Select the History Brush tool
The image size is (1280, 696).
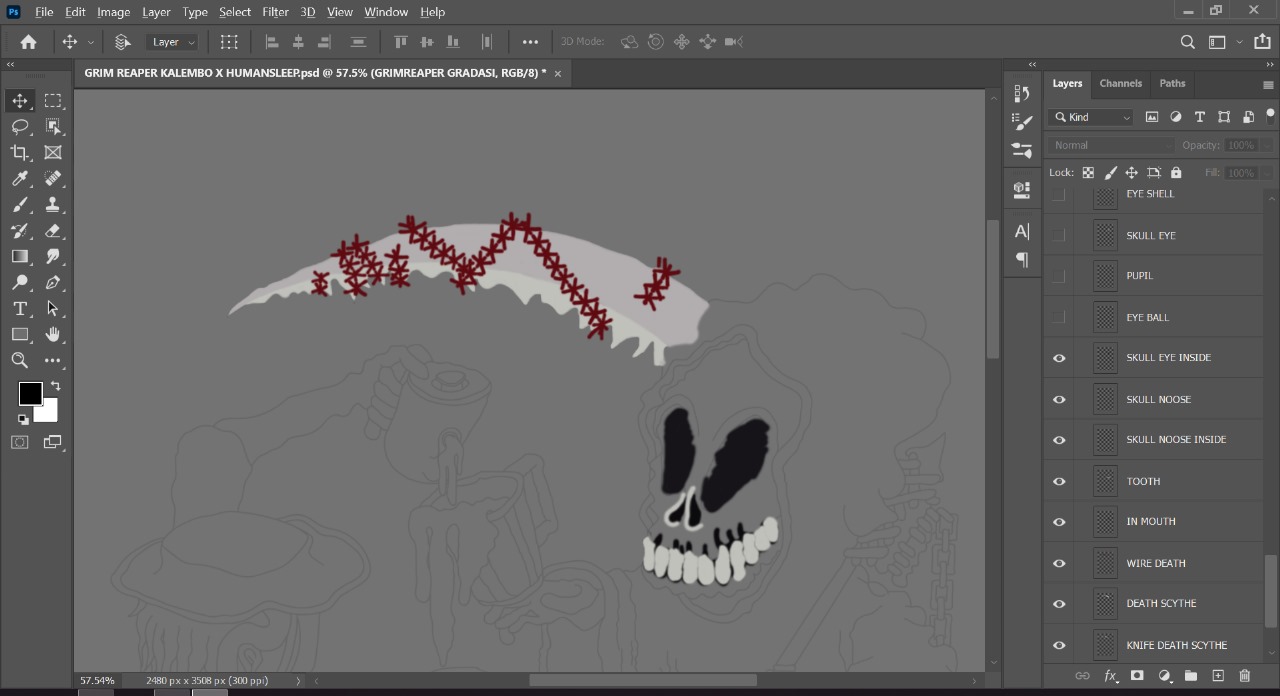point(20,230)
